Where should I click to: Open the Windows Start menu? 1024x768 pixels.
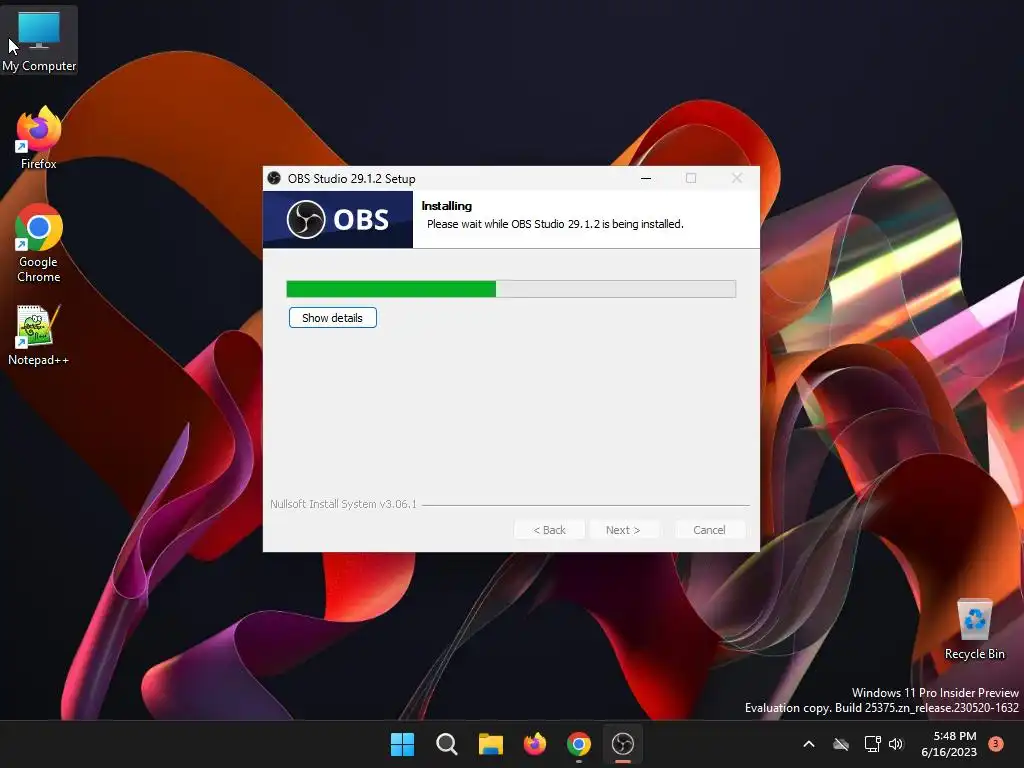[402, 744]
